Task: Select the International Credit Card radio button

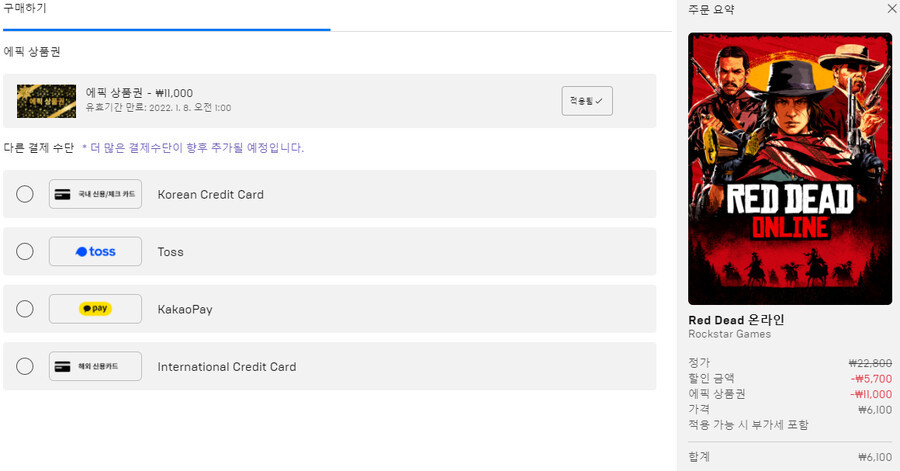Action: (25, 366)
